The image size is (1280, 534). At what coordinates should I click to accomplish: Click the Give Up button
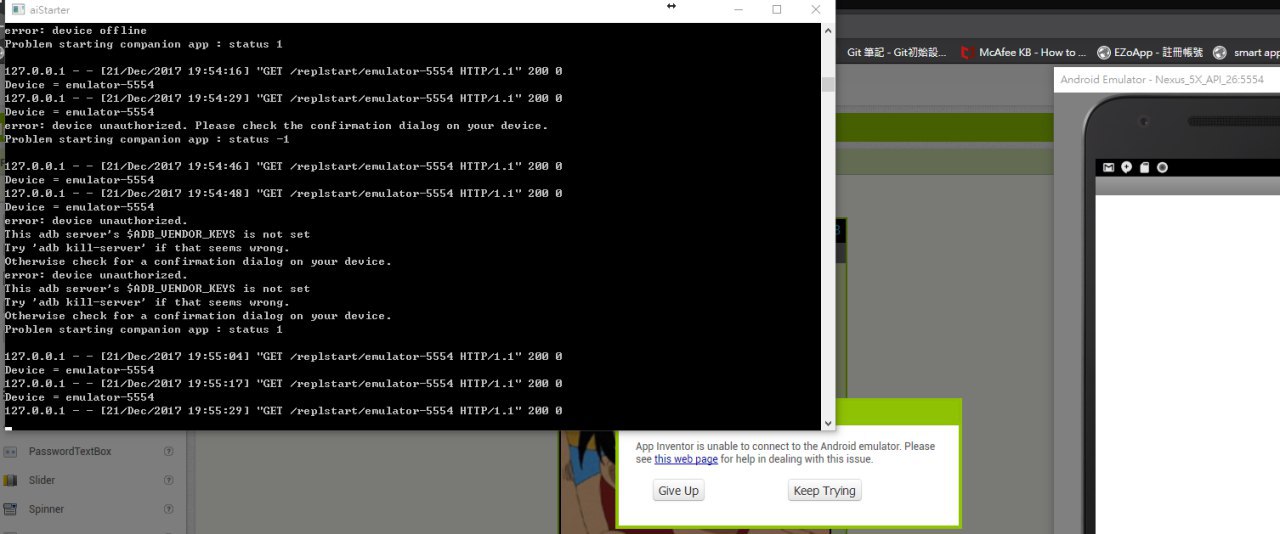click(678, 491)
